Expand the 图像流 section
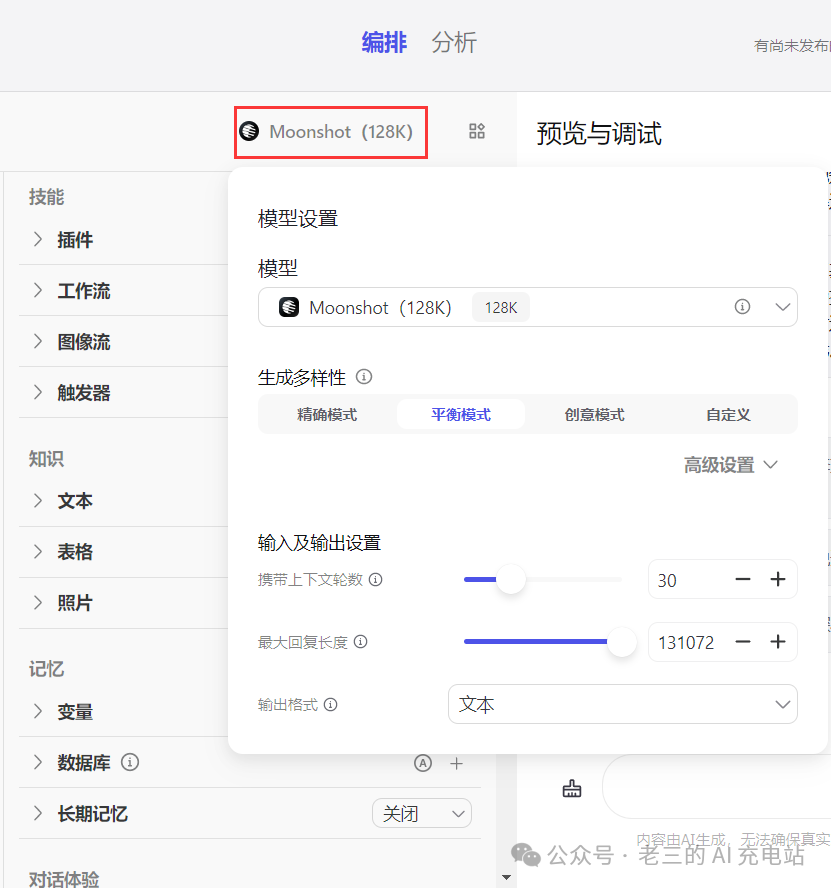Image resolution: width=831 pixels, height=888 pixels. tap(38, 341)
